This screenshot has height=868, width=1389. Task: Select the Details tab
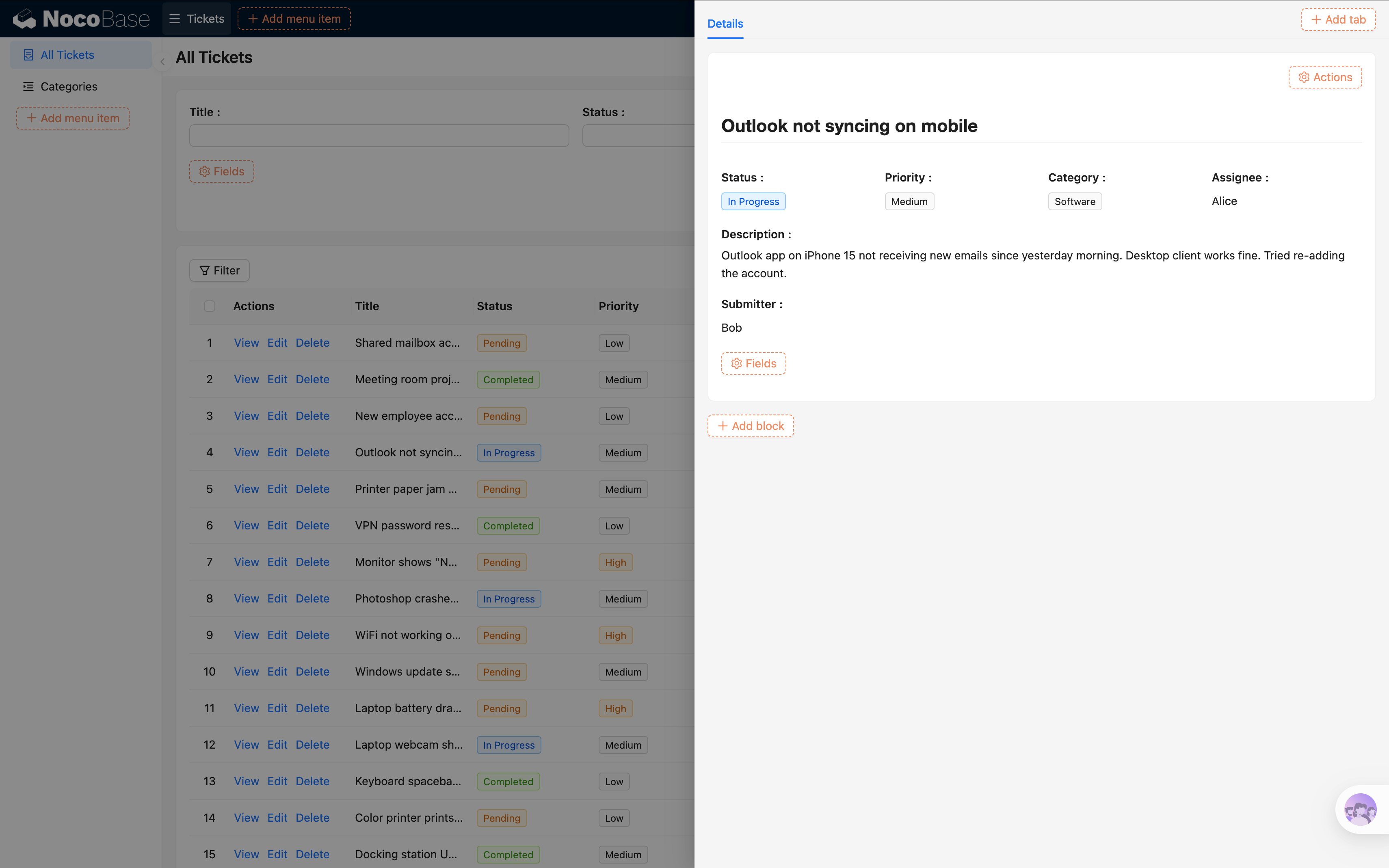725,24
